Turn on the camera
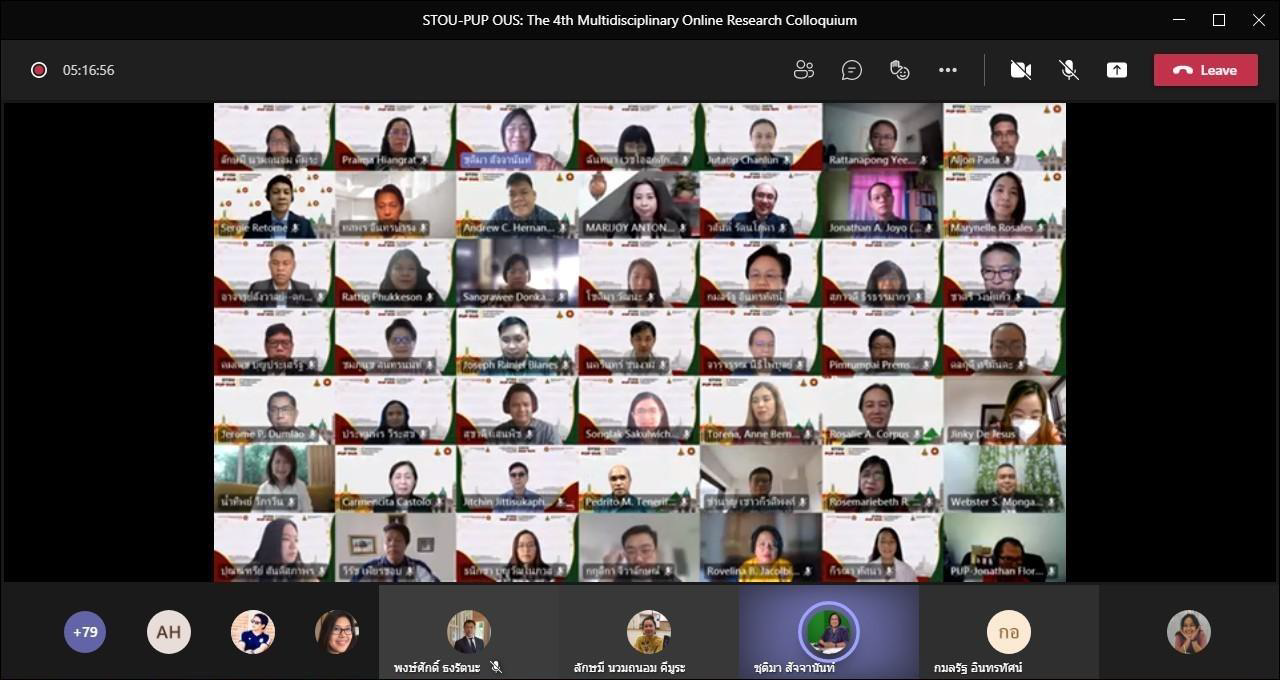1280x680 pixels. (x=1021, y=70)
